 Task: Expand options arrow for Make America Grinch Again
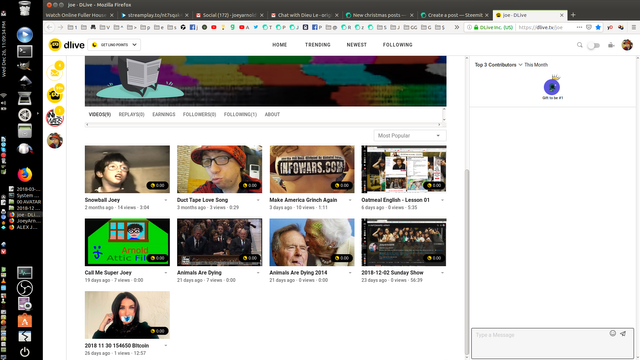tap(350, 200)
